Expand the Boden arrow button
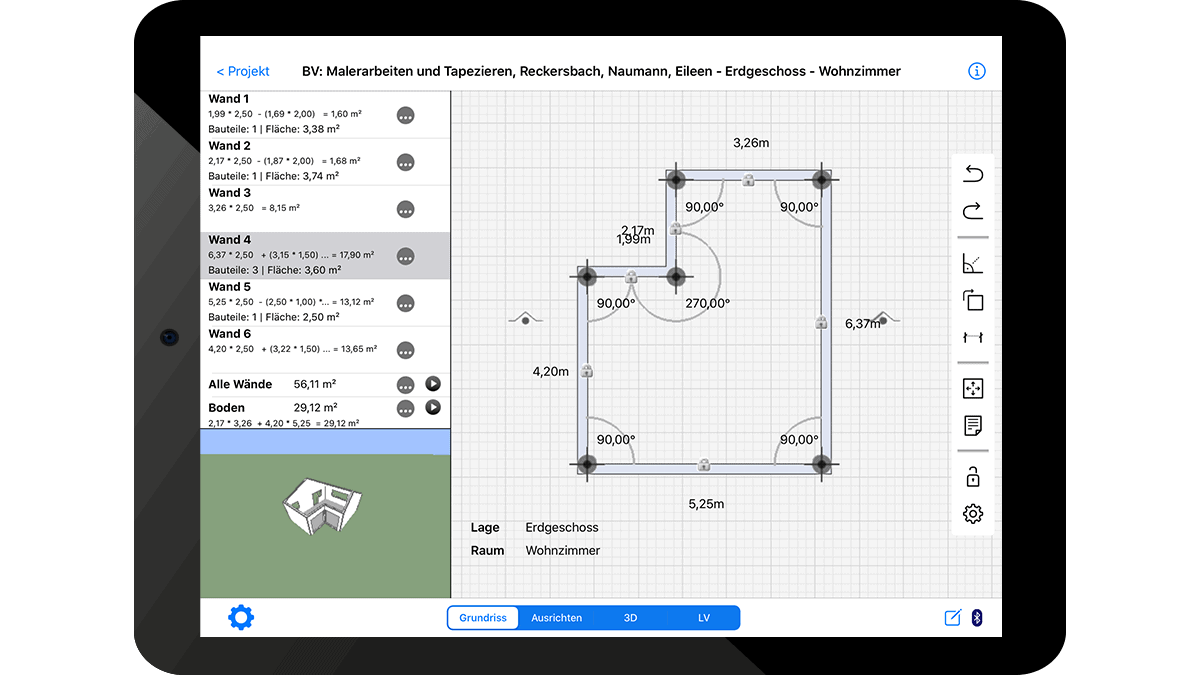The height and width of the screenshot is (675, 1200). tap(433, 408)
